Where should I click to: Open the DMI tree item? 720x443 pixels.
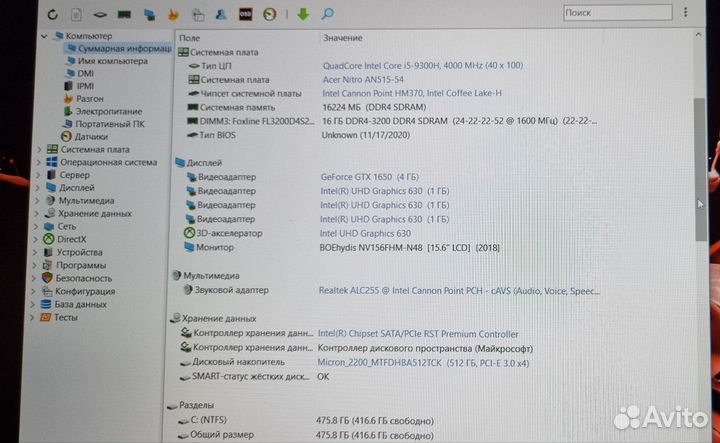pyautogui.click(x=80, y=73)
